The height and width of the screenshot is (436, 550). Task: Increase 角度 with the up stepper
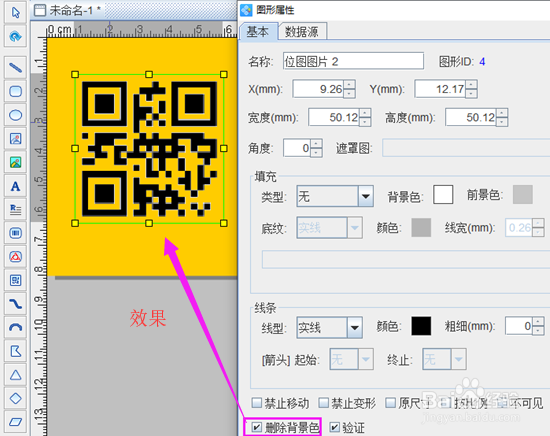point(316,143)
